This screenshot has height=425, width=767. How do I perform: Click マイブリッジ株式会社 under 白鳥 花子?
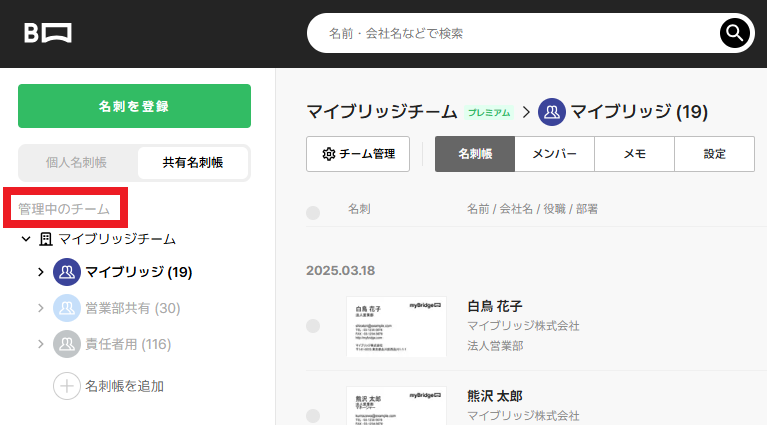pos(523,326)
